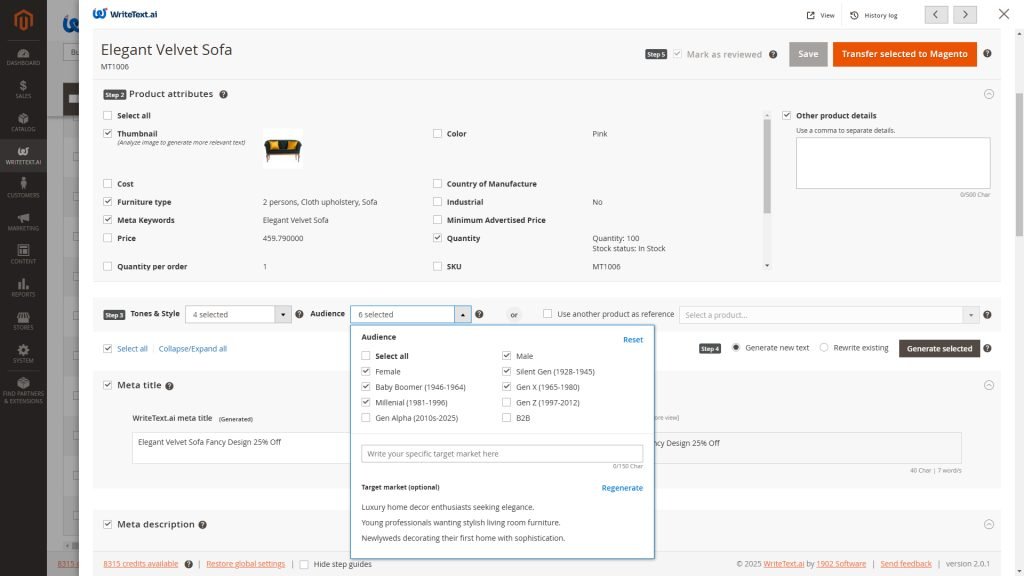
Task: Click the specific target market field
Action: click(502, 454)
